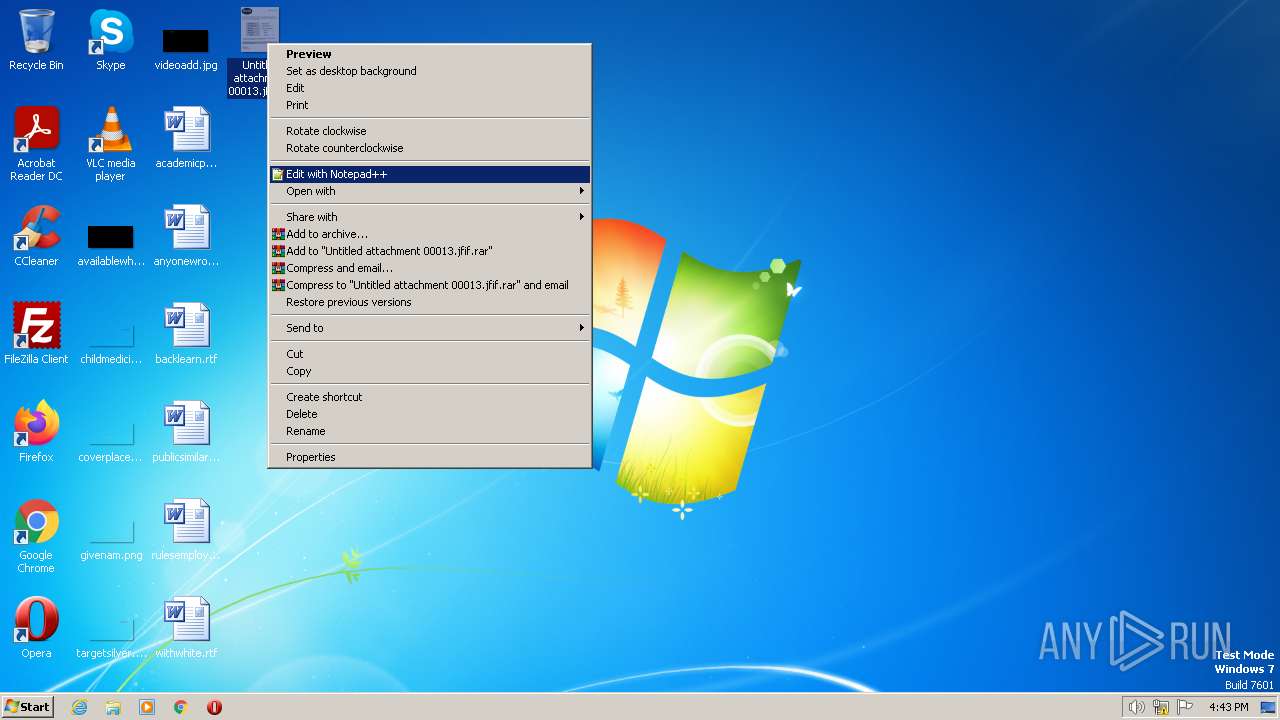Image resolution: width=1280 pixels, height=720 pixels.
Task: Select Print in the context menu
Action: 430,105
